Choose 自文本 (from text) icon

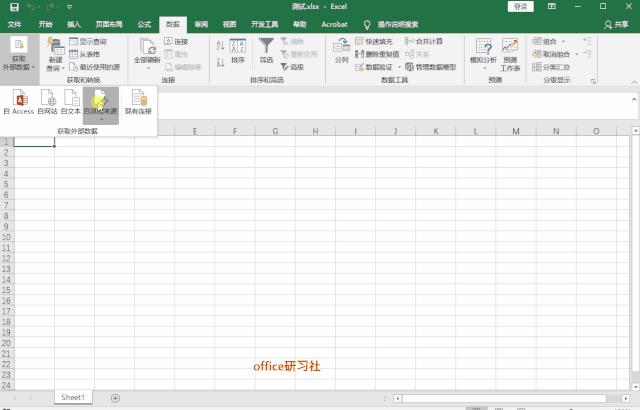(x=71, y=102)
